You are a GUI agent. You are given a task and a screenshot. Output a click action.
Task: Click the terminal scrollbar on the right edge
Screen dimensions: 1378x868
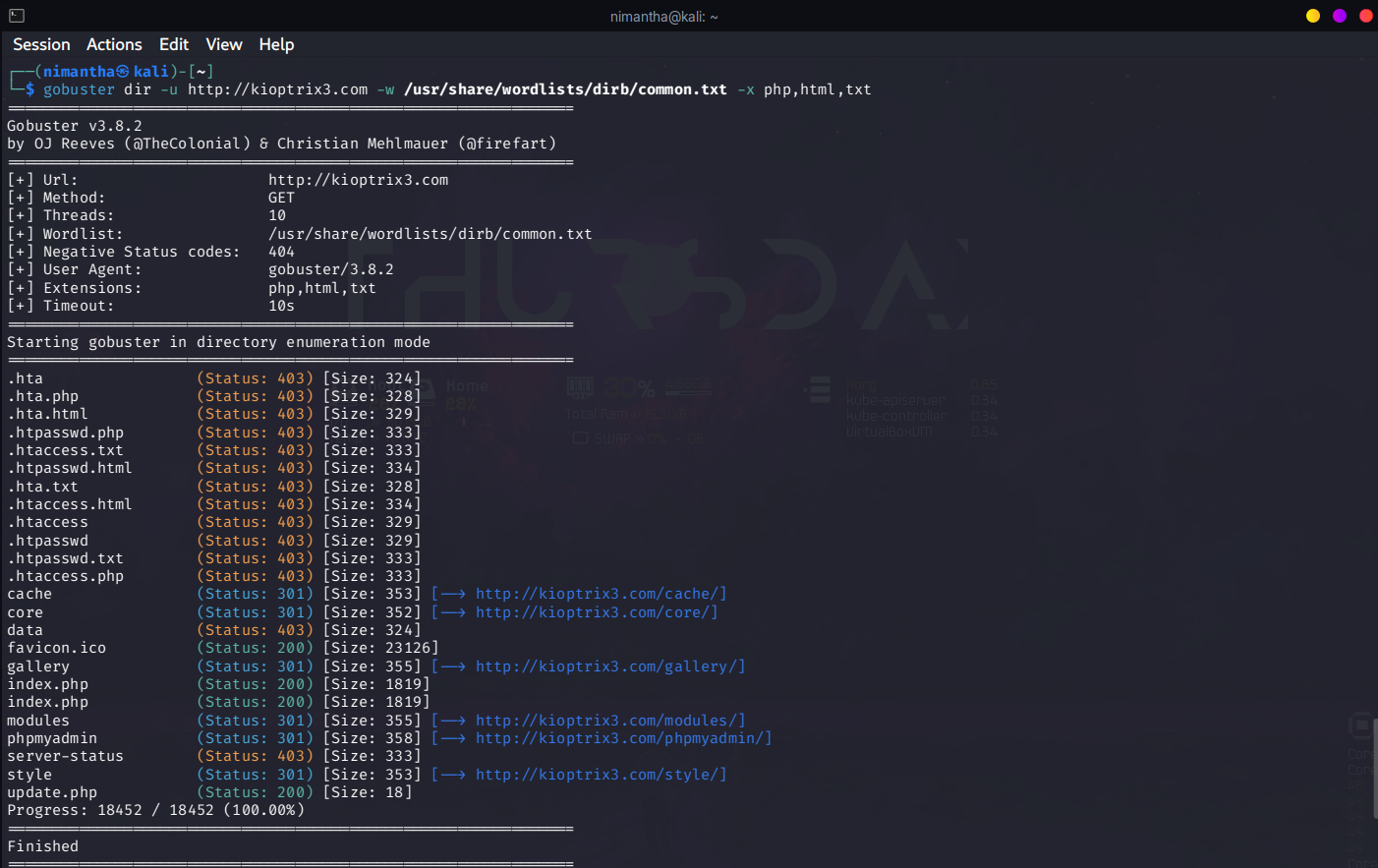(x=1374, y=767)
